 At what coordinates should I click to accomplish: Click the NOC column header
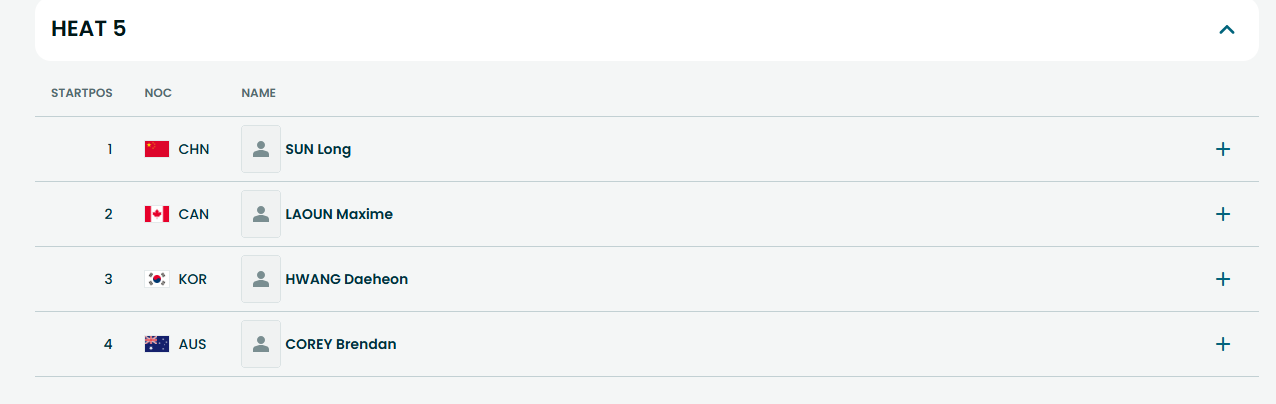(158, 93)
